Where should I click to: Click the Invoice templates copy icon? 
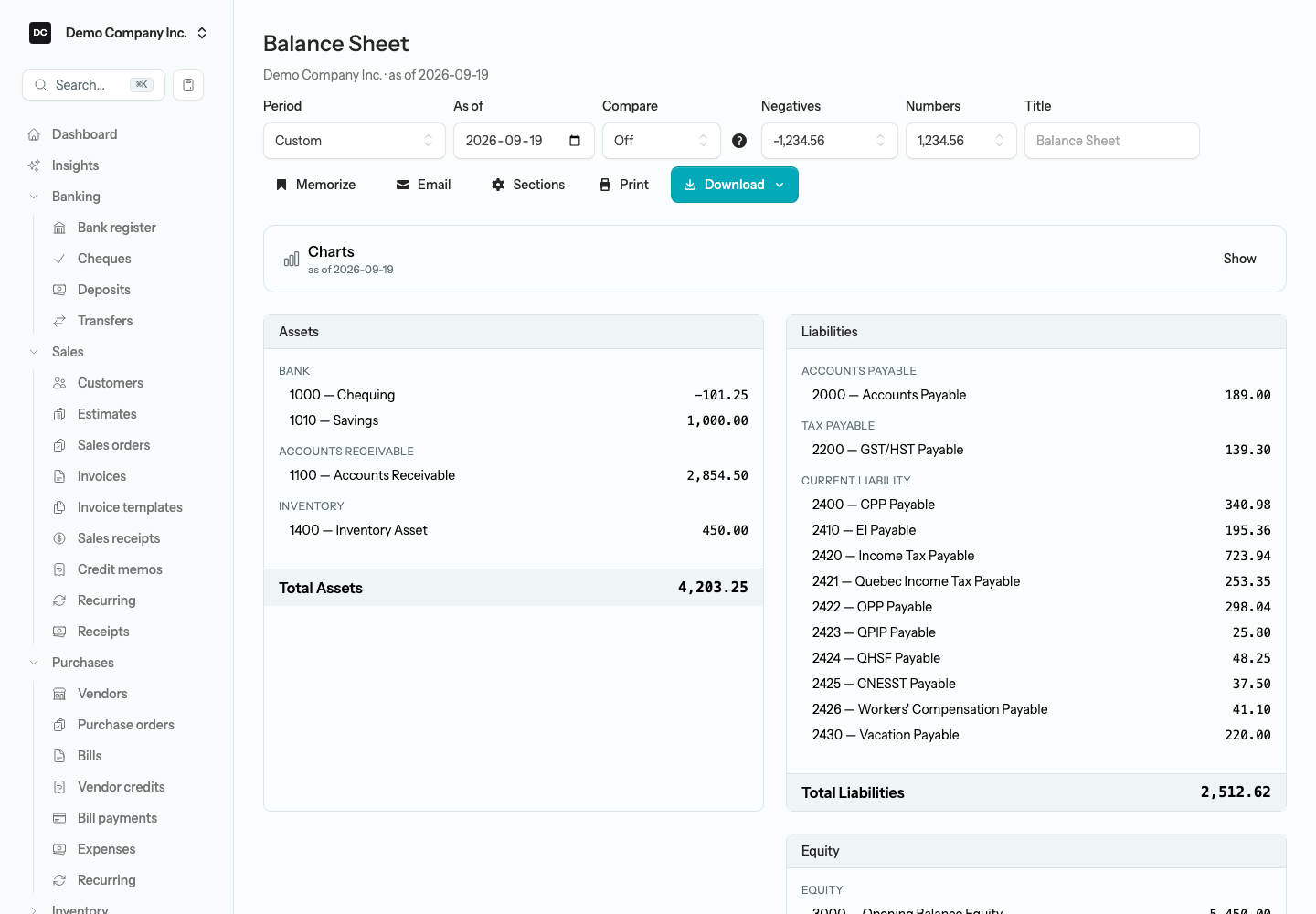pyautogui.click(x=59, y=507)
